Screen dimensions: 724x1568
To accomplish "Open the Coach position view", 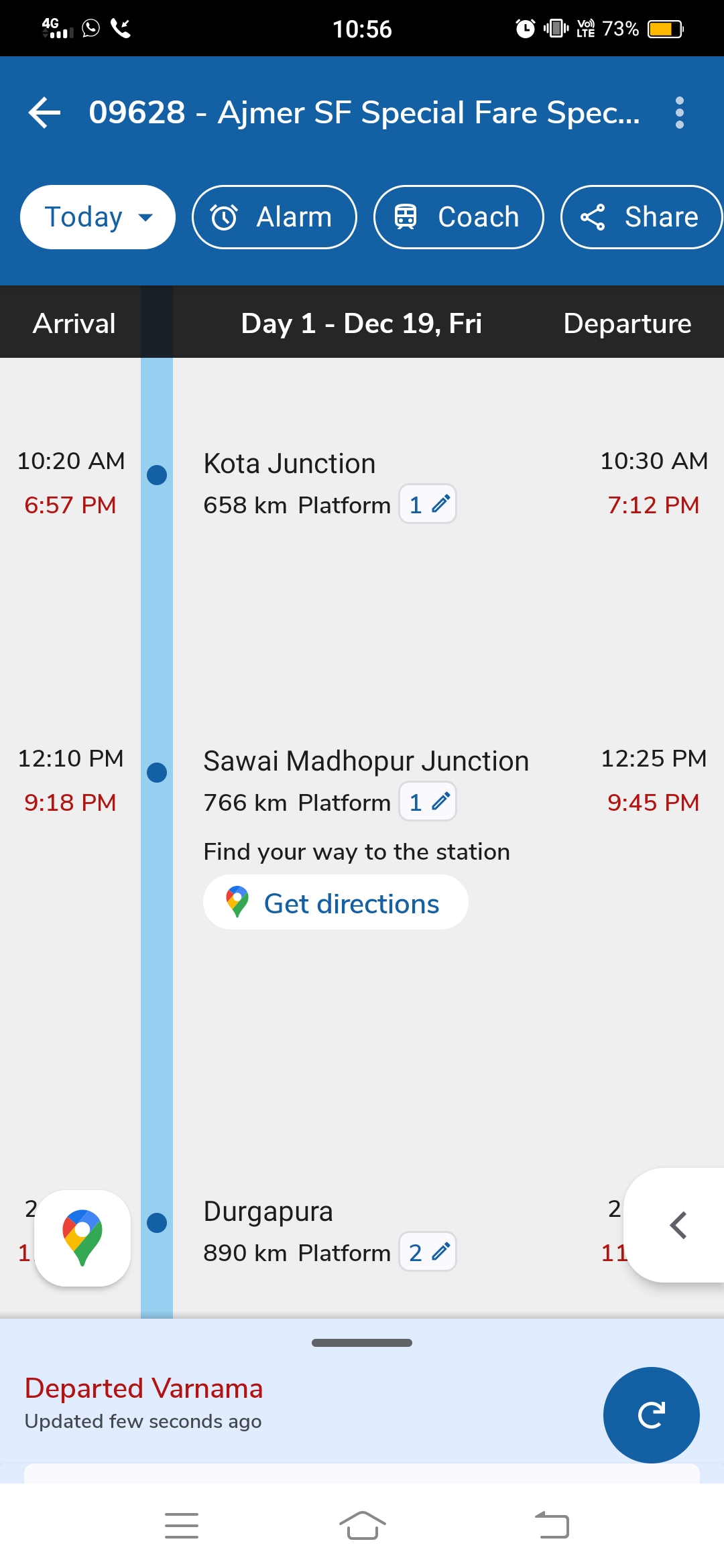I will pyautogui.click(x=459, y=217).
